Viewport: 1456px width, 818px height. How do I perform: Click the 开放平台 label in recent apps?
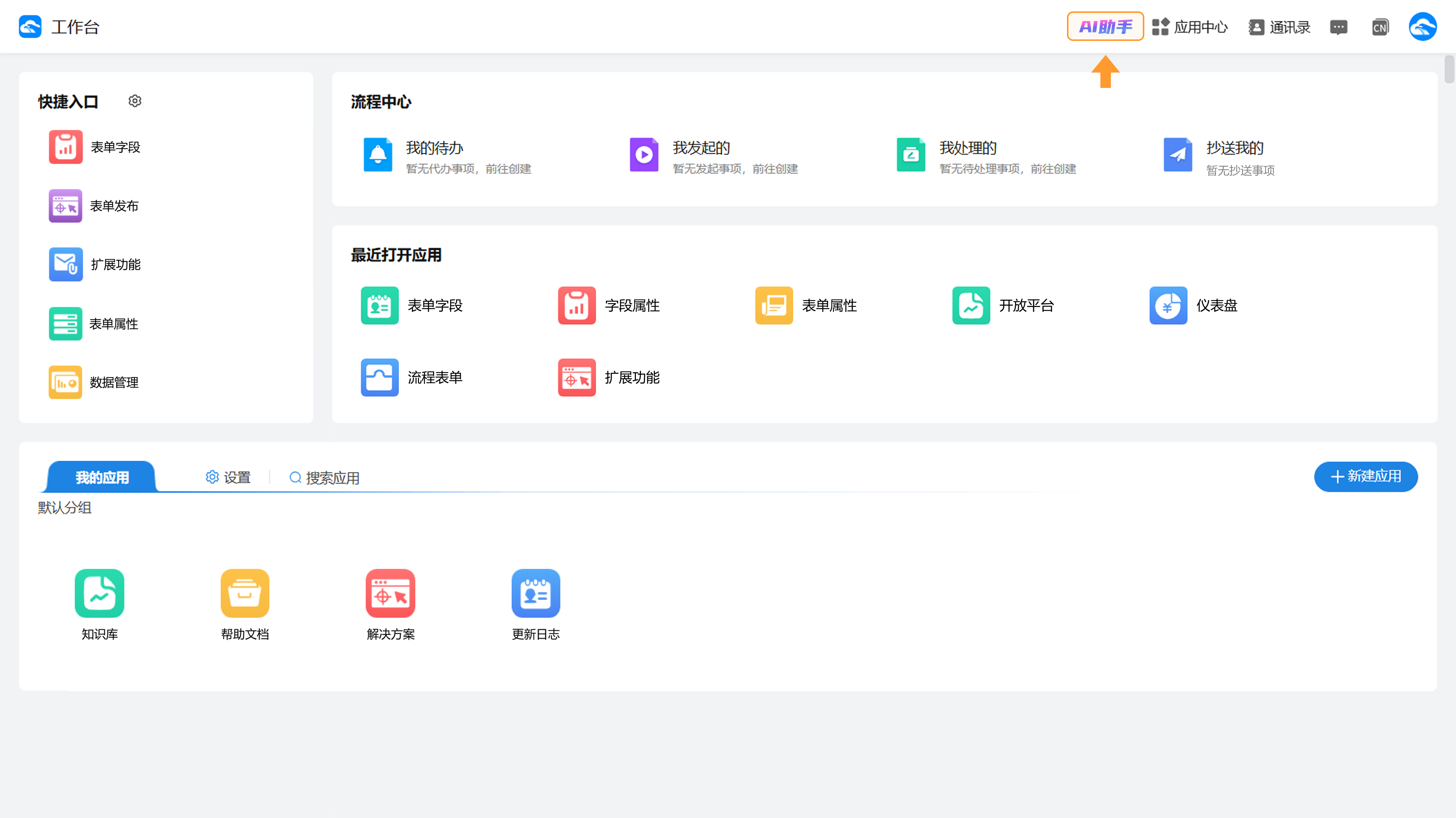click(1026, 306)
